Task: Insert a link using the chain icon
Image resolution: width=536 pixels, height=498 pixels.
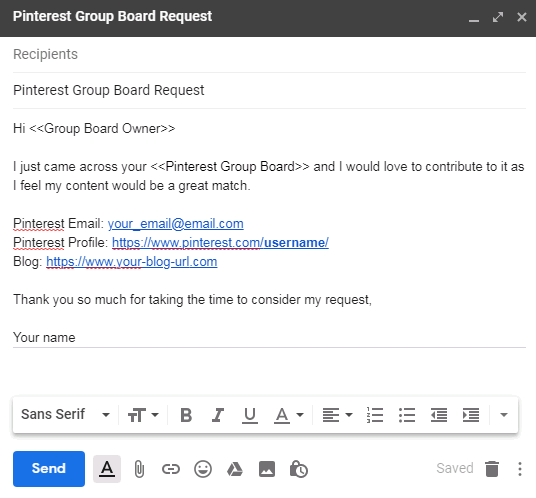Action: [x=171, y=469]
